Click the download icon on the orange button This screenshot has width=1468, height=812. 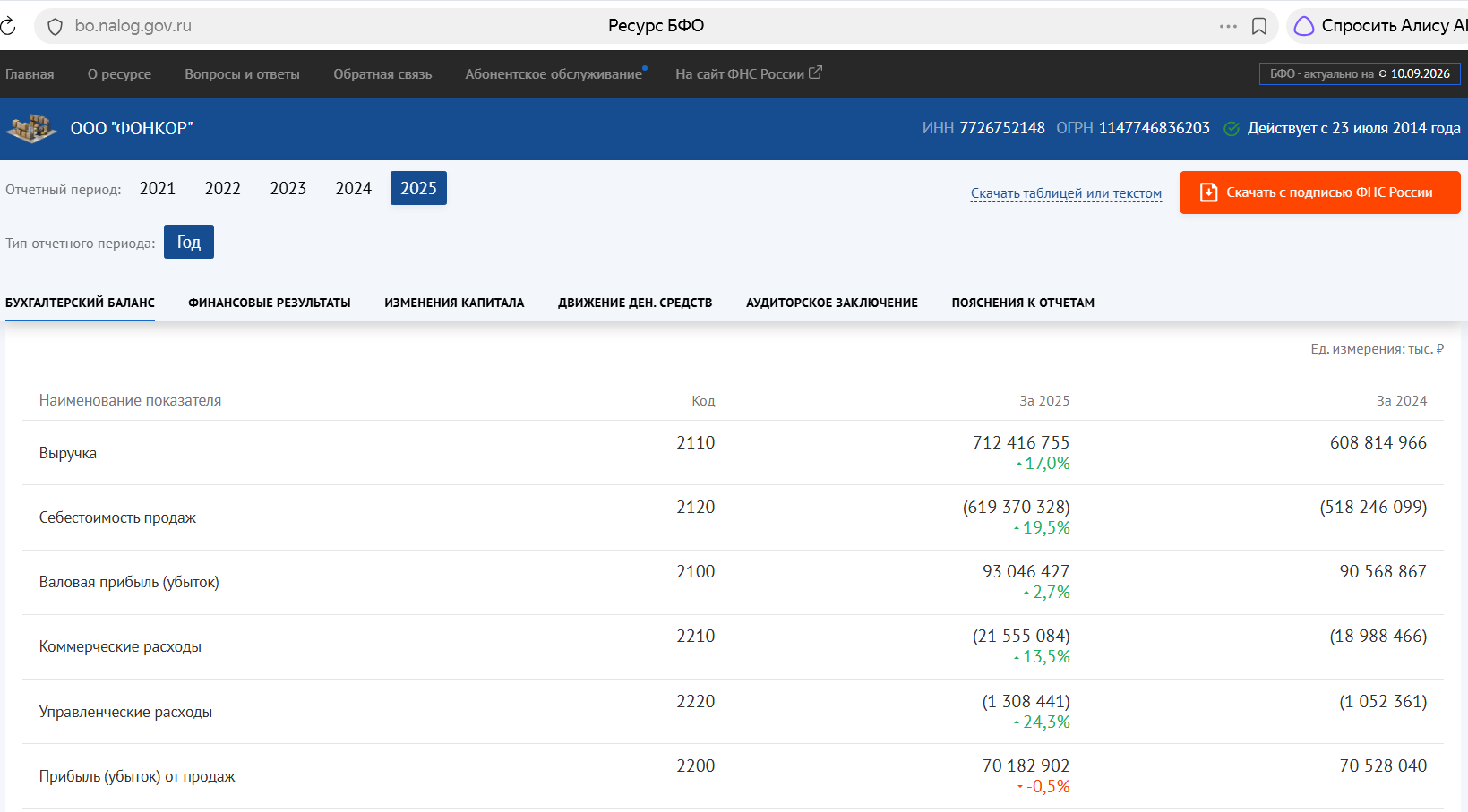pyautogui.click(x=1208, y=192)
